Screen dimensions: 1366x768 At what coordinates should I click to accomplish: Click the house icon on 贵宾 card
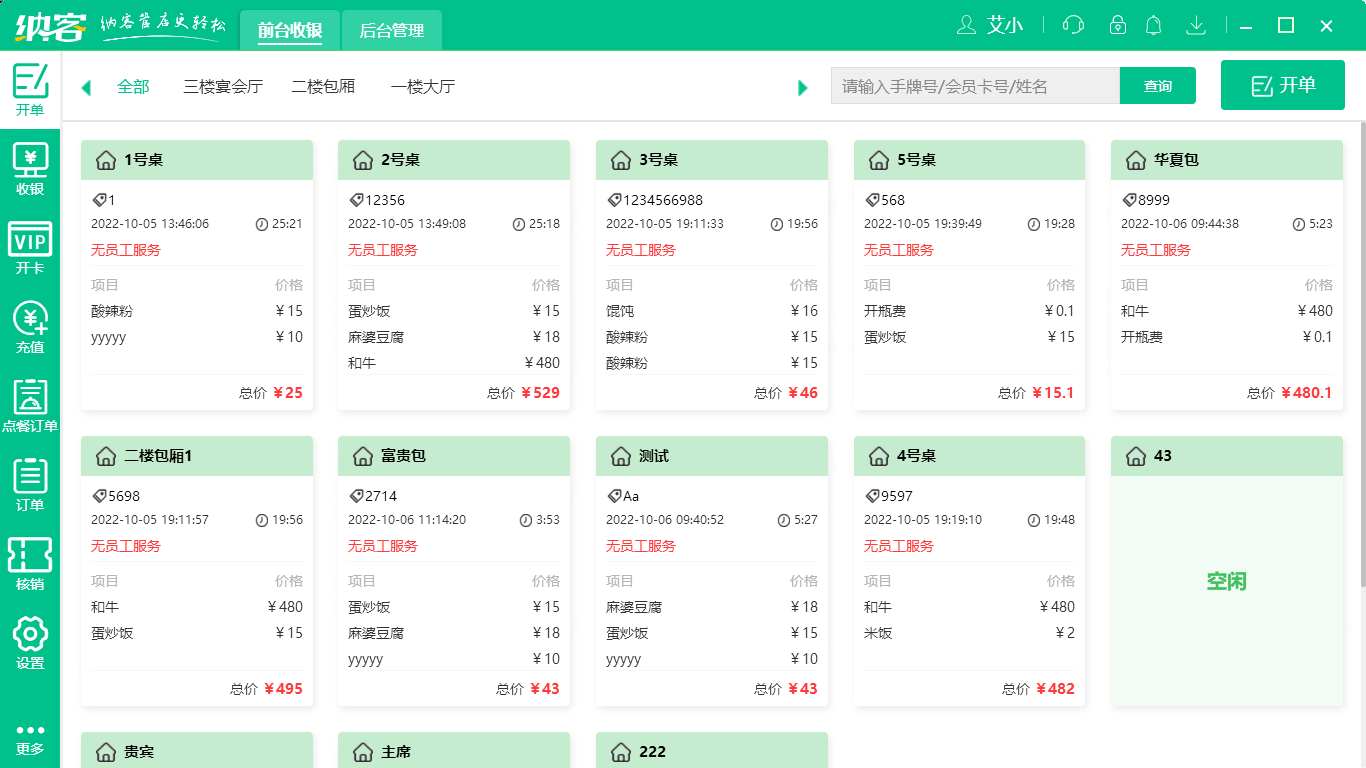click(x=105, y=752)
